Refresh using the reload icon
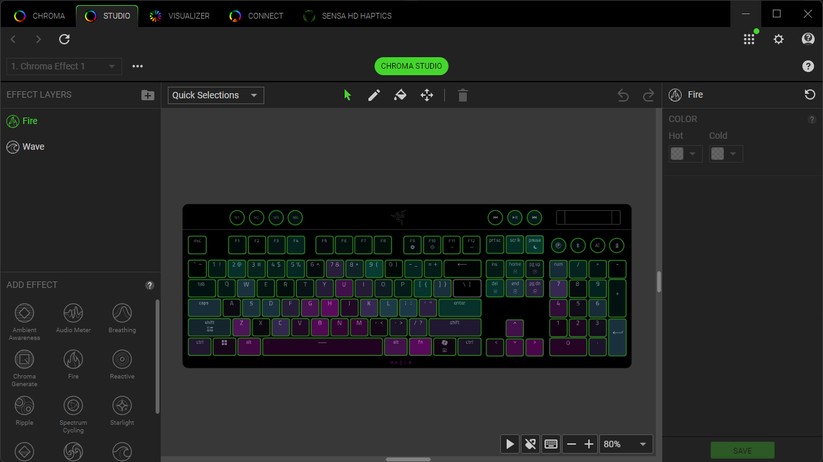Image resolution: width=823 pixels, height=462 pixels. tap(64, 39)
